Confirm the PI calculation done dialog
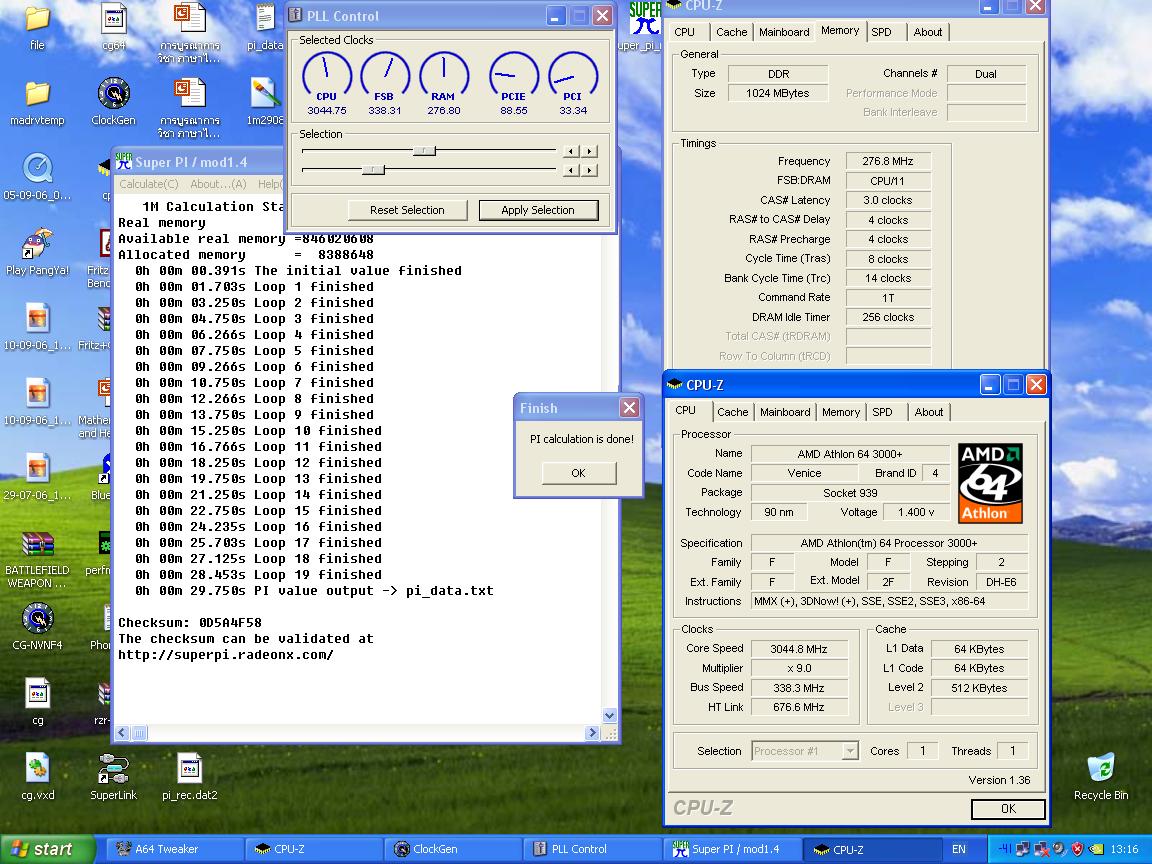Viewport: 1152px width, 864px height. [578, 473]
